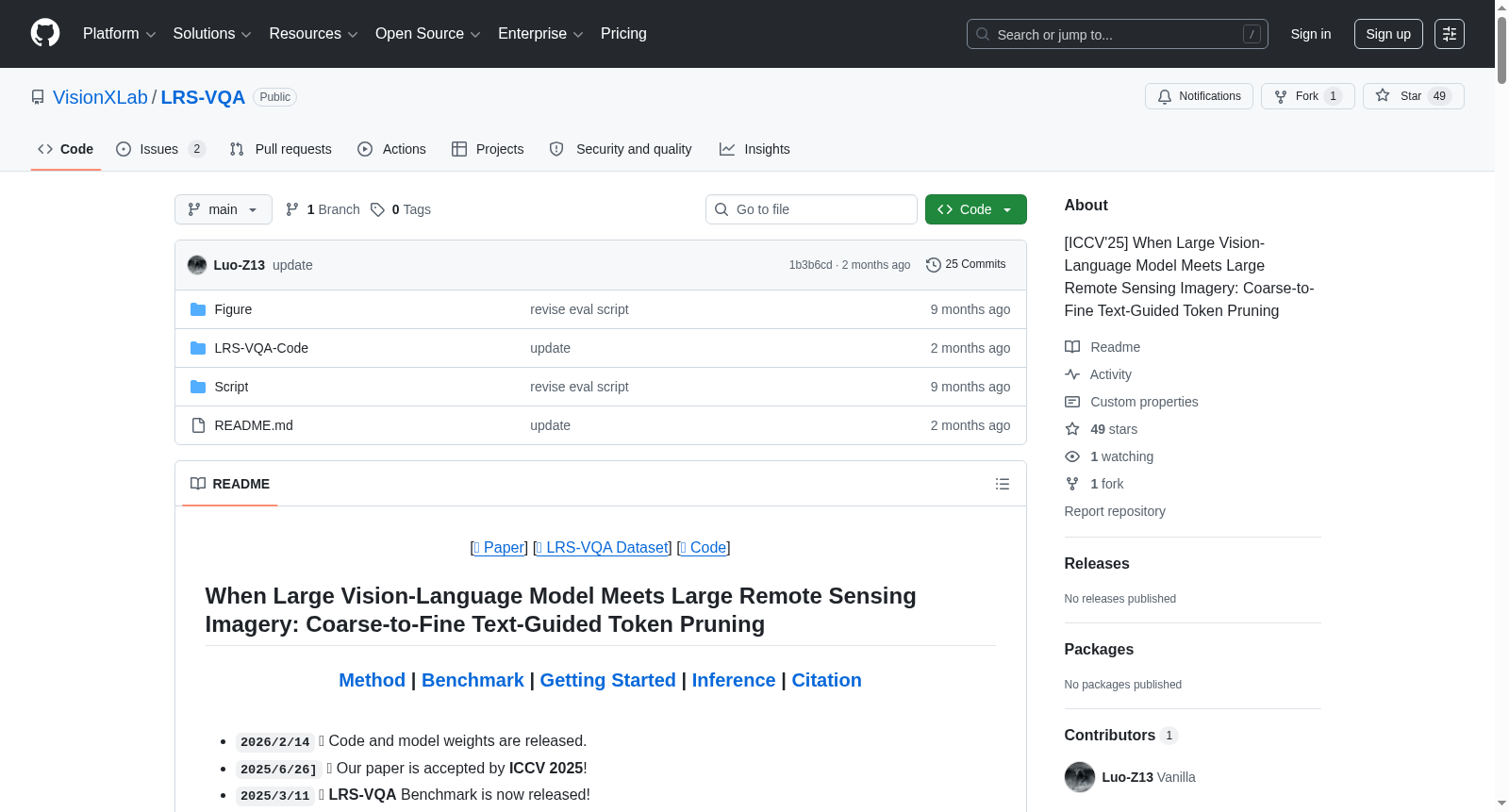
Task: Open the GitHub homepage logo
Action: [45, 34]
